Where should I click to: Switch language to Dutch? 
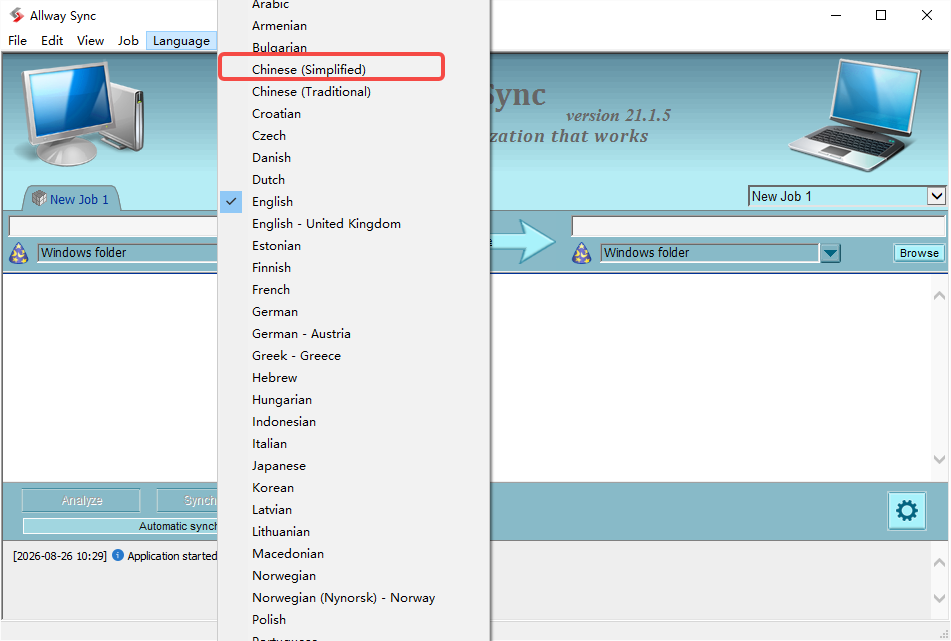click(x=354, y=180)
